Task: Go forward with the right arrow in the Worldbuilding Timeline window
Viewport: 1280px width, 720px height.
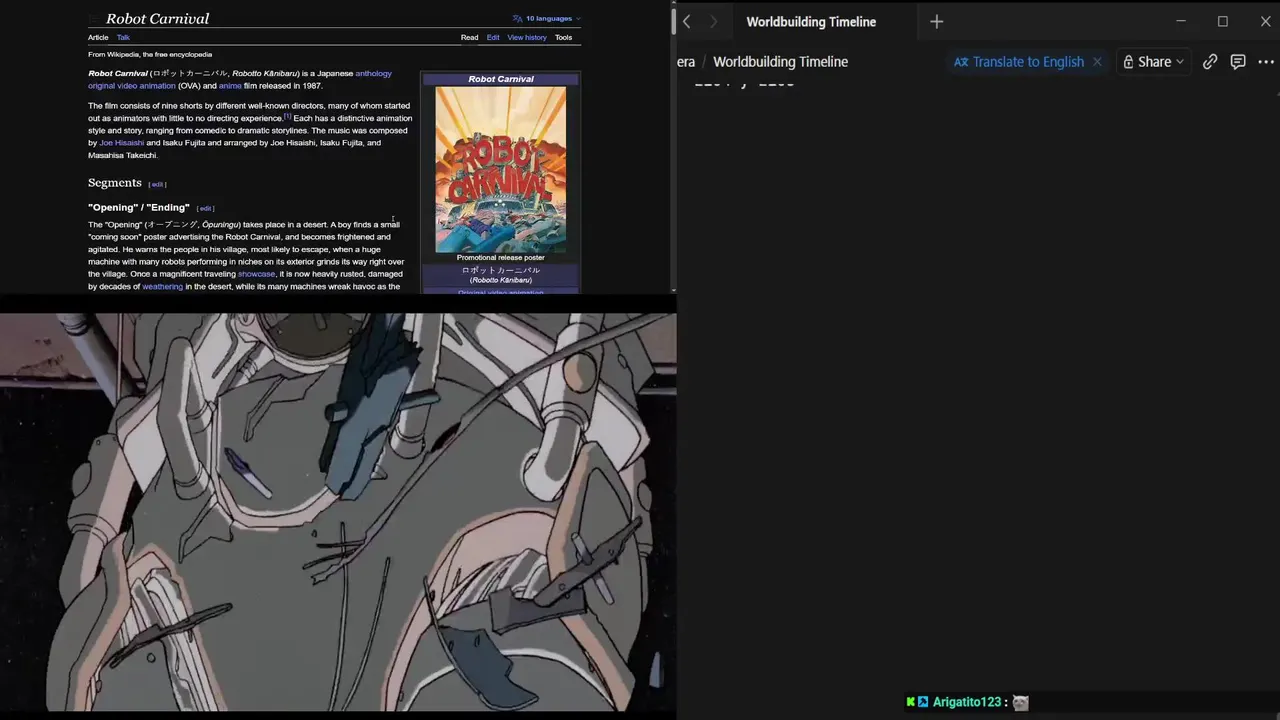Action: tap(713, 21)
